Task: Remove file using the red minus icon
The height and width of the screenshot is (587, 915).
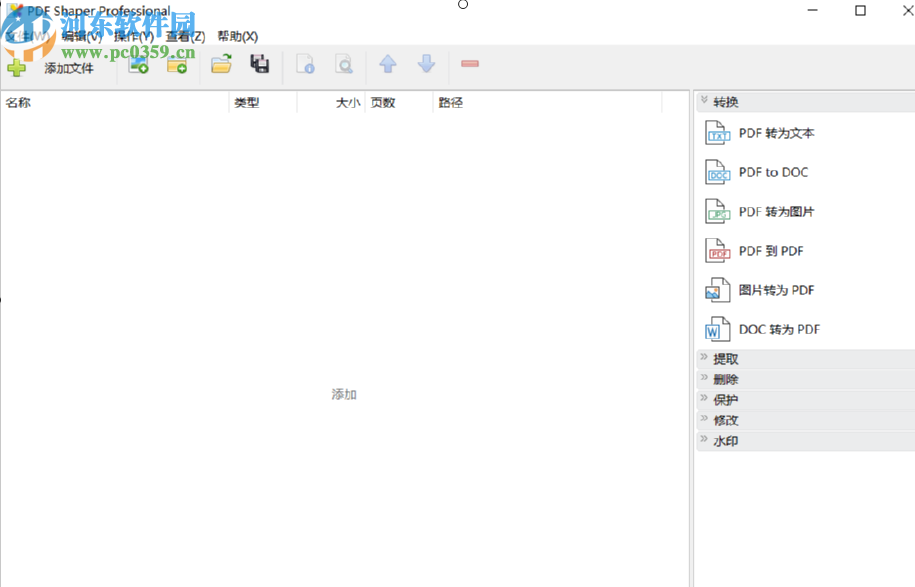Action: coord(469,64)
